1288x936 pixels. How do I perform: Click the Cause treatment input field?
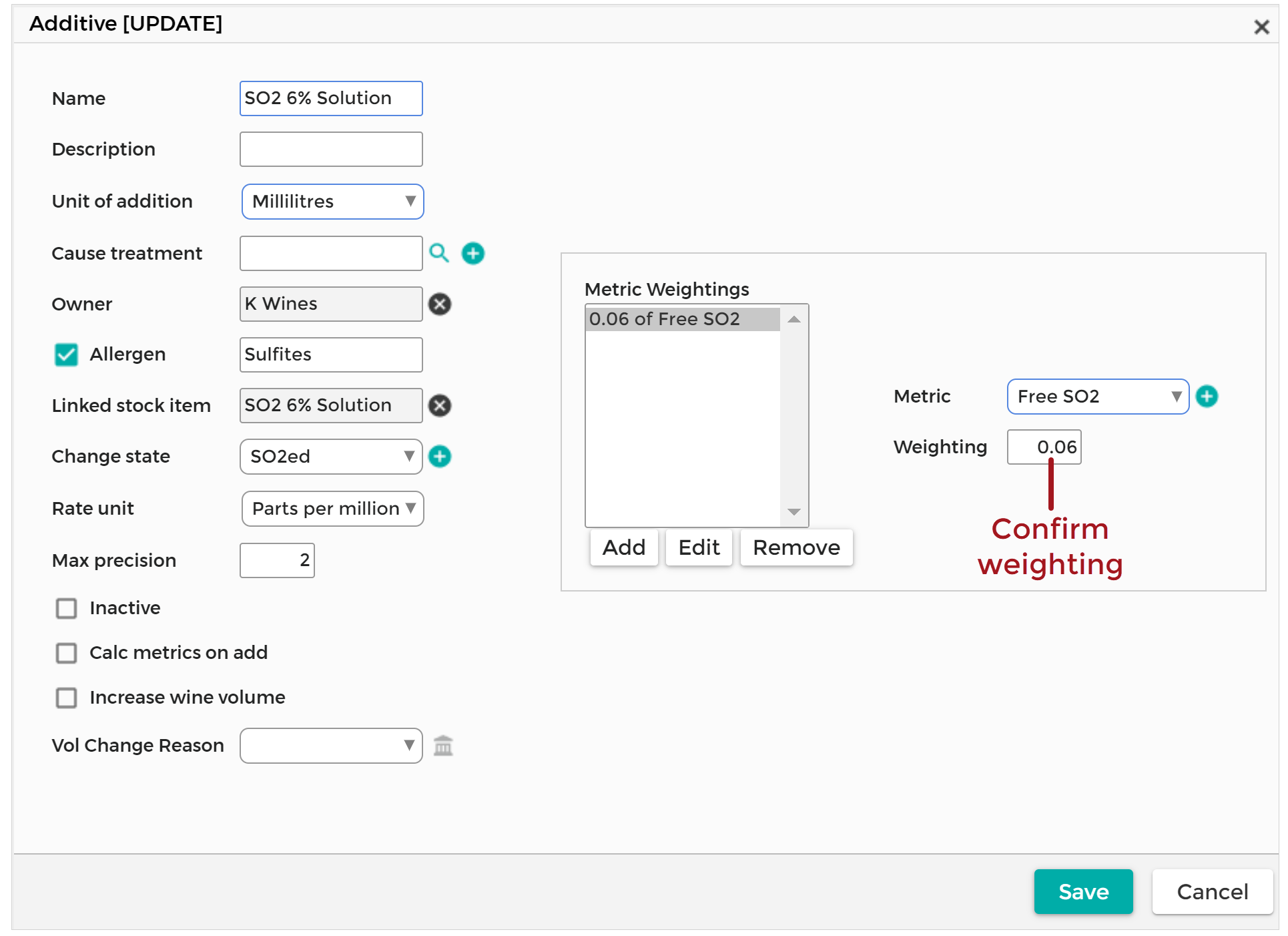pyautogui.click(x=331, y=254)
